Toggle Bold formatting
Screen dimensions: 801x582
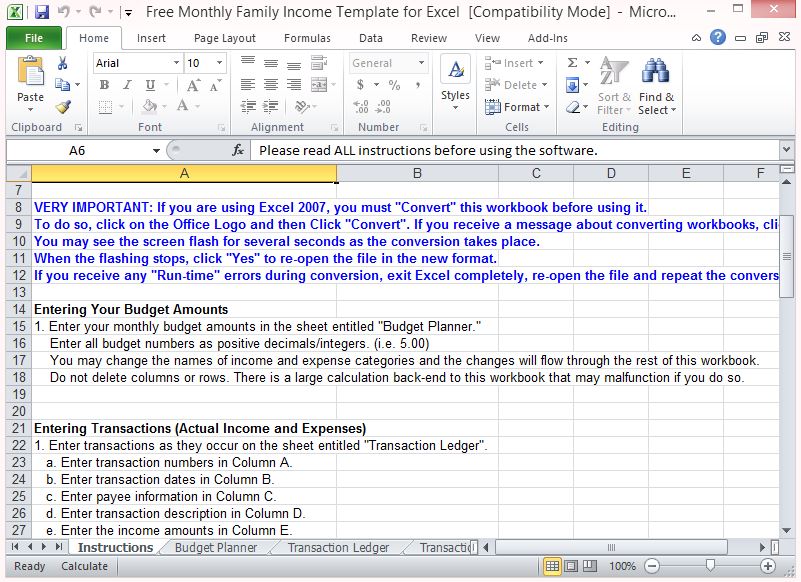pos(104,85)
